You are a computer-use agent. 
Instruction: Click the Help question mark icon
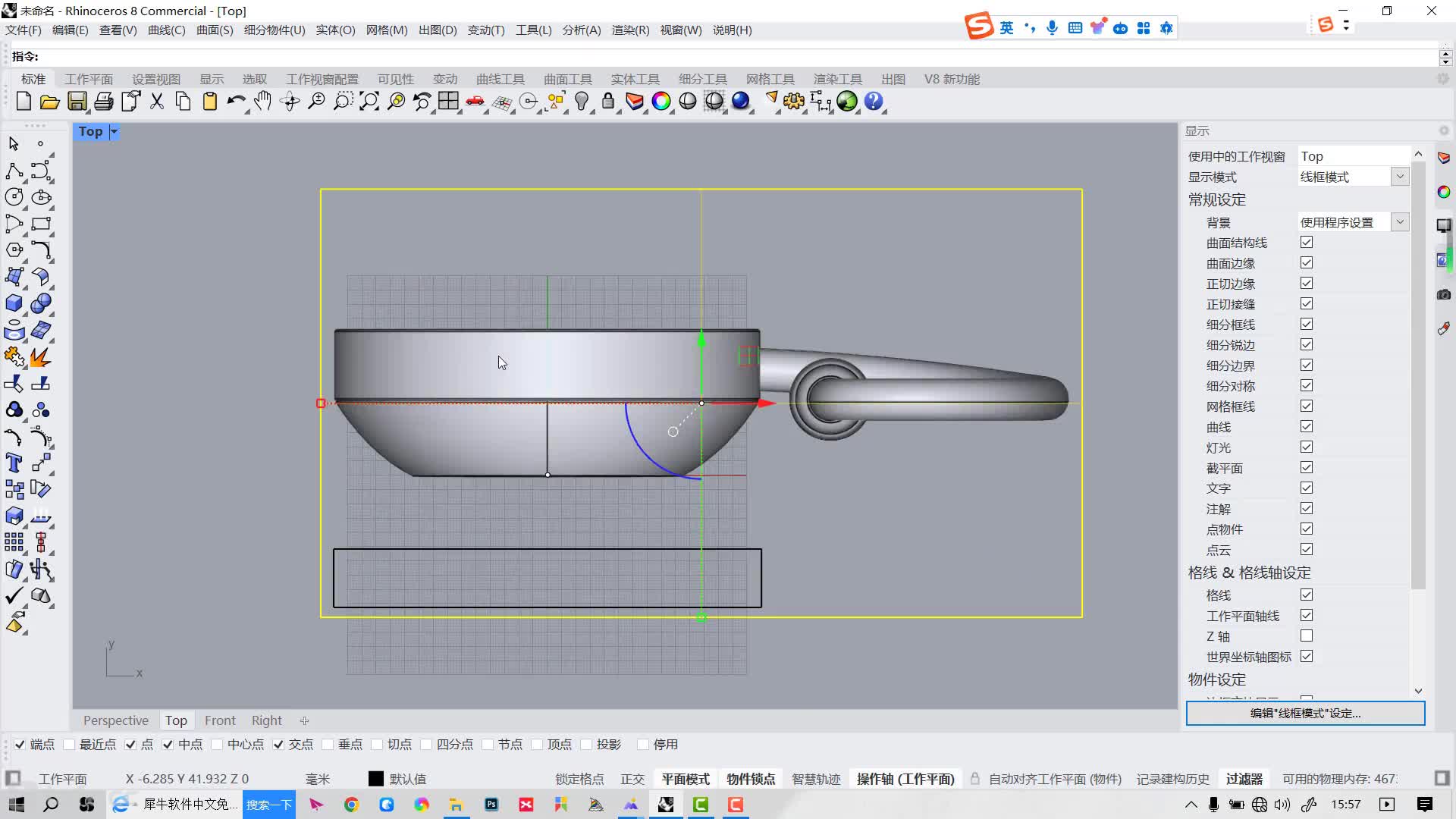point(874,102)
